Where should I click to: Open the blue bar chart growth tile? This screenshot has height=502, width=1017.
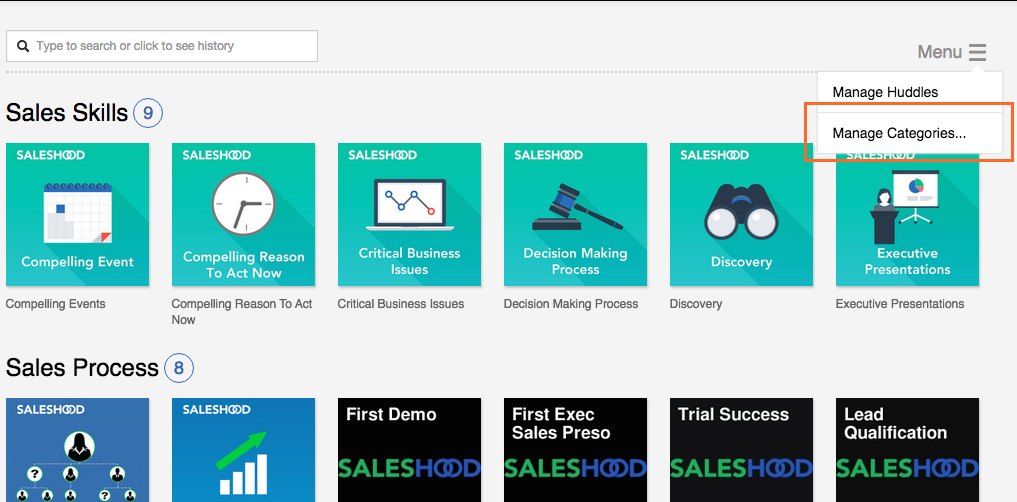tap(243, 450)
